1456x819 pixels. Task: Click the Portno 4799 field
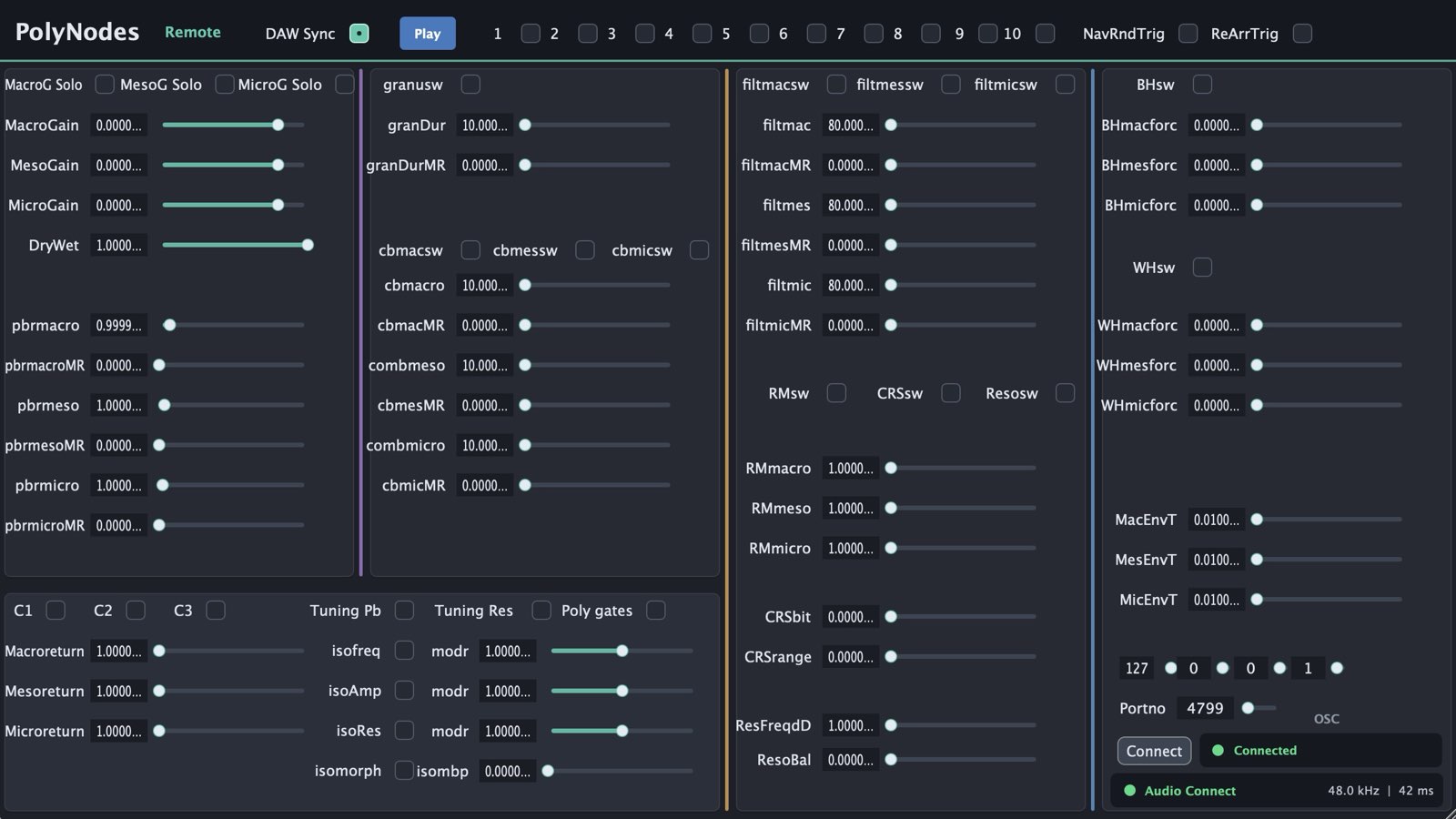(x=1205, y=708)
